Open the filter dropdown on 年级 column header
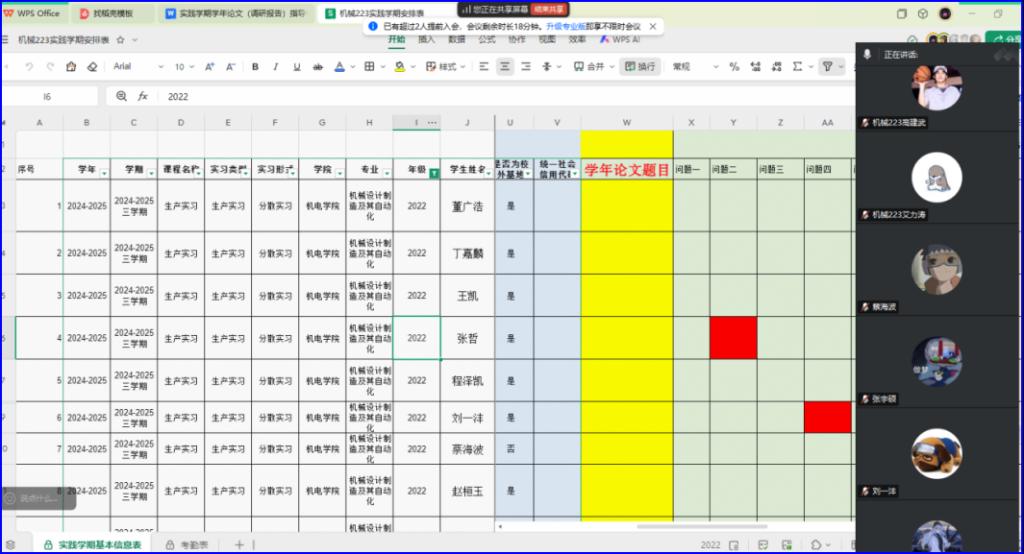 click(x=433, y=173)
